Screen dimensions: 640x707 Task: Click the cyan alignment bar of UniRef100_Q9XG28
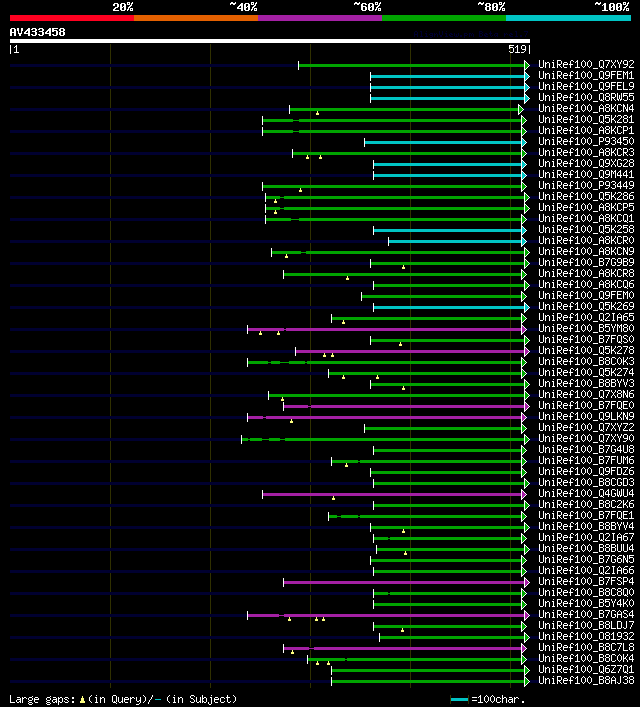pos(447,165)
